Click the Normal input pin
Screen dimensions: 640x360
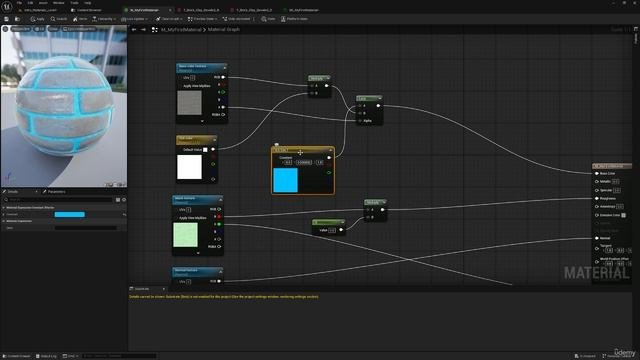(x=597, y=238)
